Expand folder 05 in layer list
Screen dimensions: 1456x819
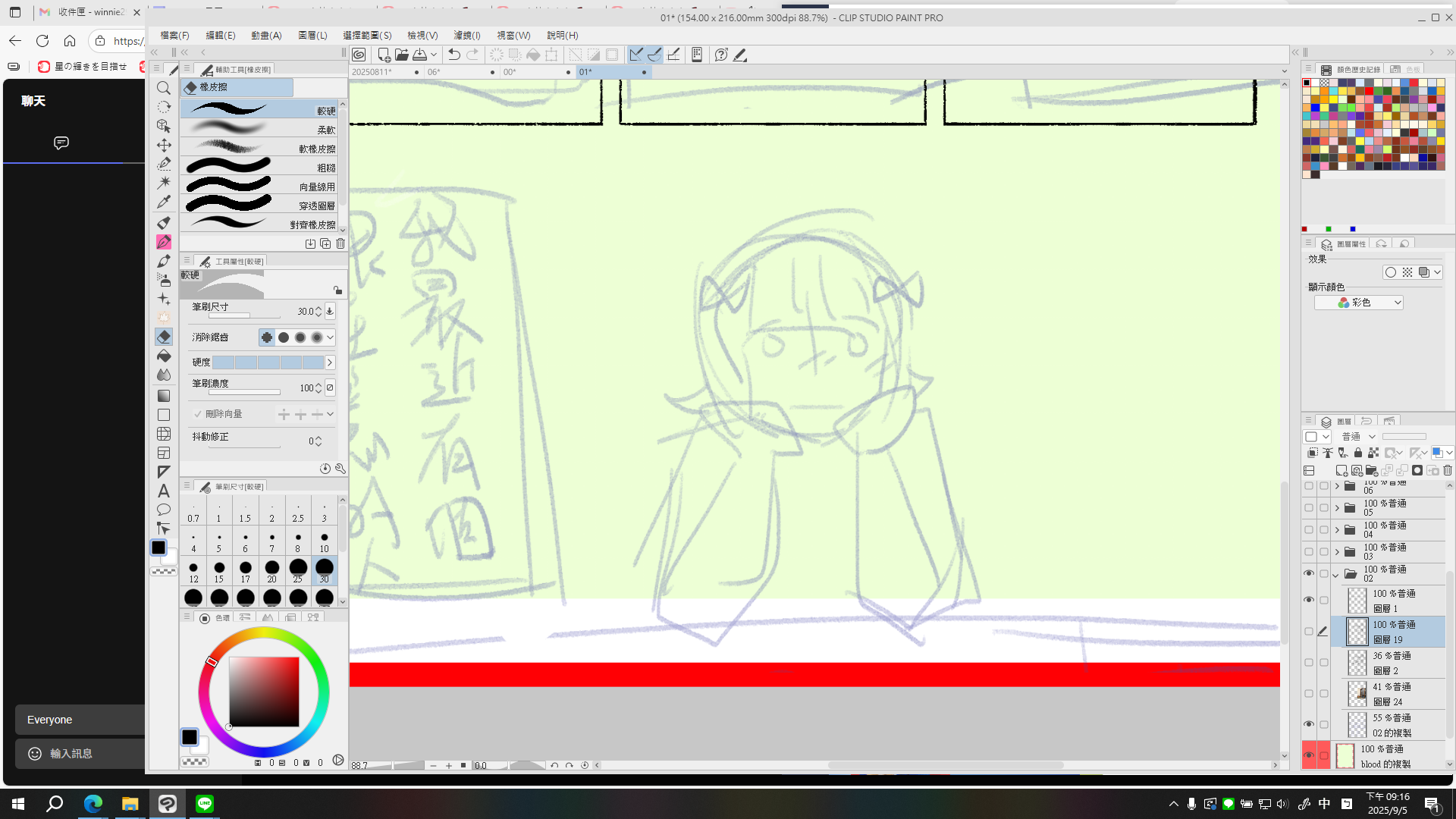point(1337,508)
